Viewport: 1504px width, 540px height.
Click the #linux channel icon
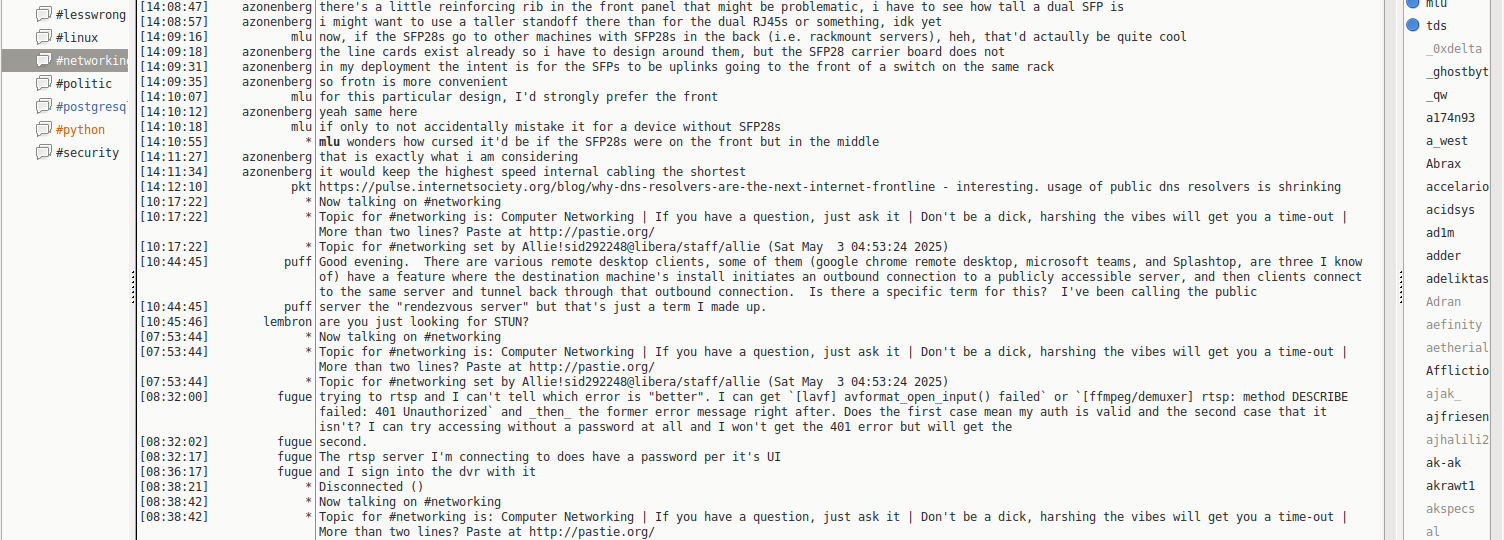point(43,38)
